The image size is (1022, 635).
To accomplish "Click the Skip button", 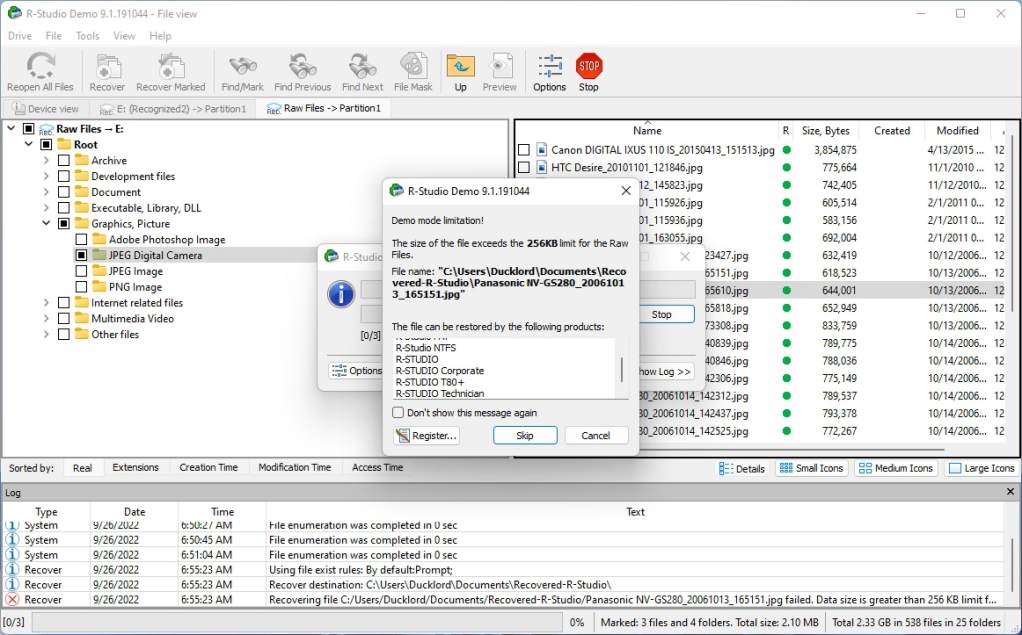I will tap(525, 435).
